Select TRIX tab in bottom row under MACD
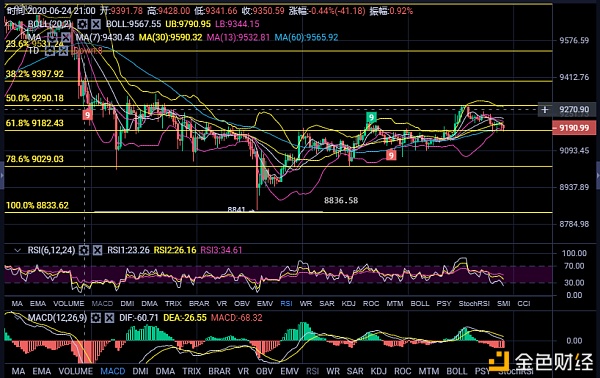The width and height of the screenshot is (600, 378). point(192,371)
